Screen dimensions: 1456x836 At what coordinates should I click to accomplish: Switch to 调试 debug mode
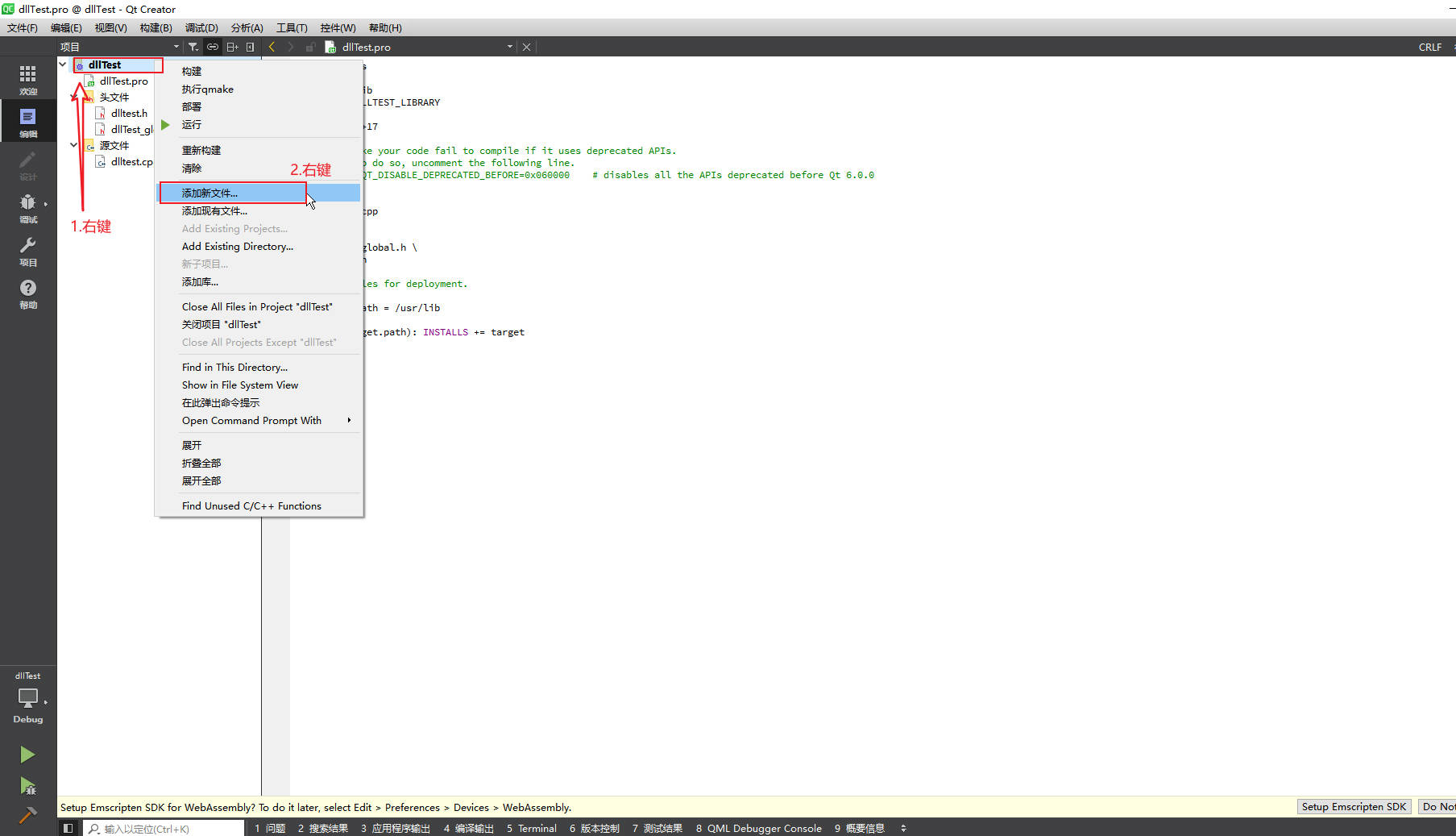pos(27,207)
